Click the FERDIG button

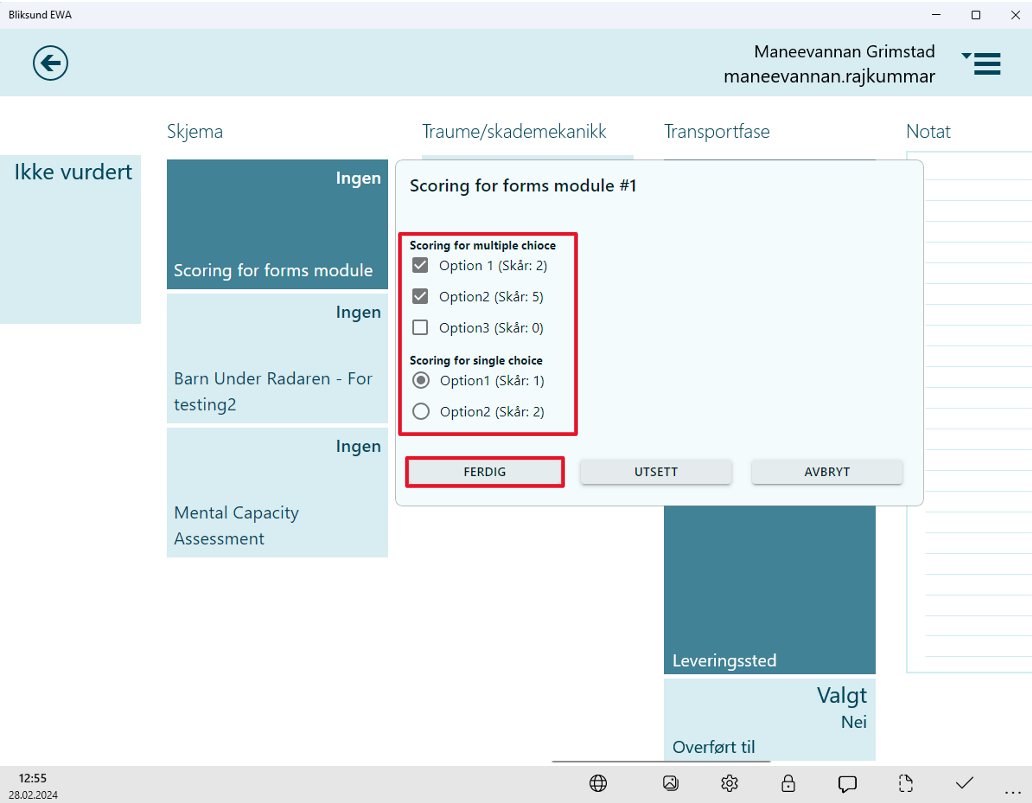click(x=484, y=472)
